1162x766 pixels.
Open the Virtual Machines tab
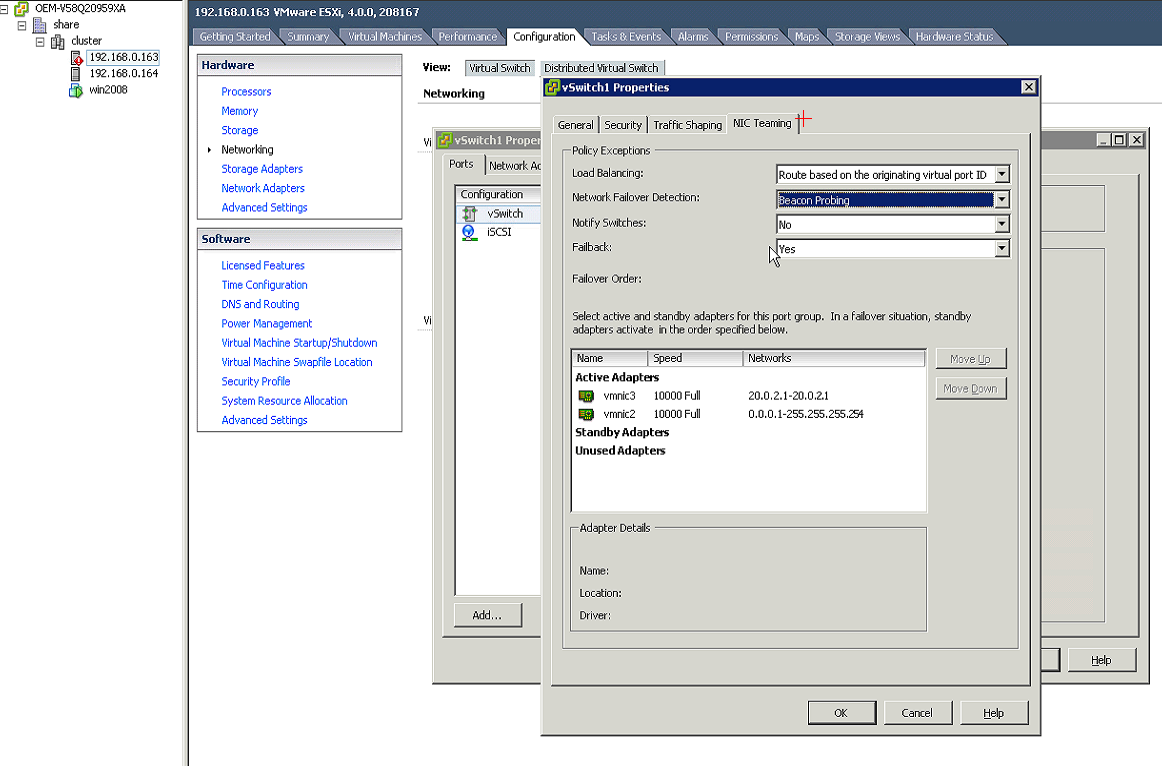385,36
